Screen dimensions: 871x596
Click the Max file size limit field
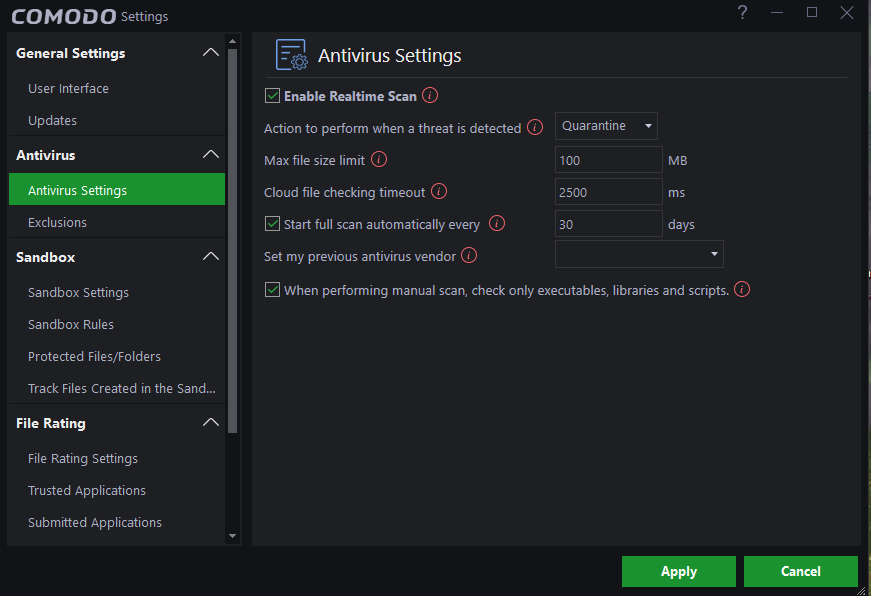pyautogui.click(x=608, y=160)
